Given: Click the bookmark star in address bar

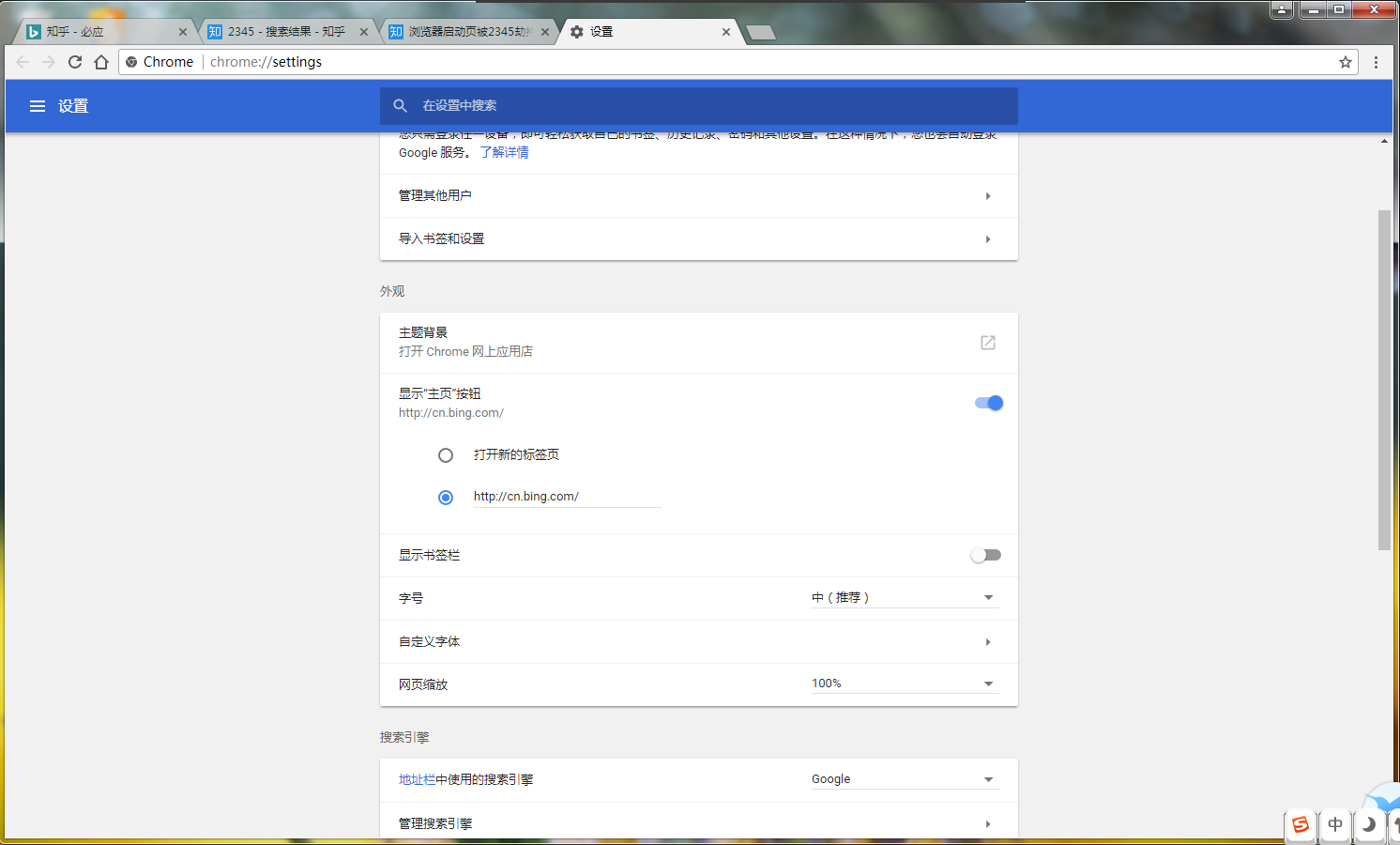Looking at the screenshot, I should 1346,62.
